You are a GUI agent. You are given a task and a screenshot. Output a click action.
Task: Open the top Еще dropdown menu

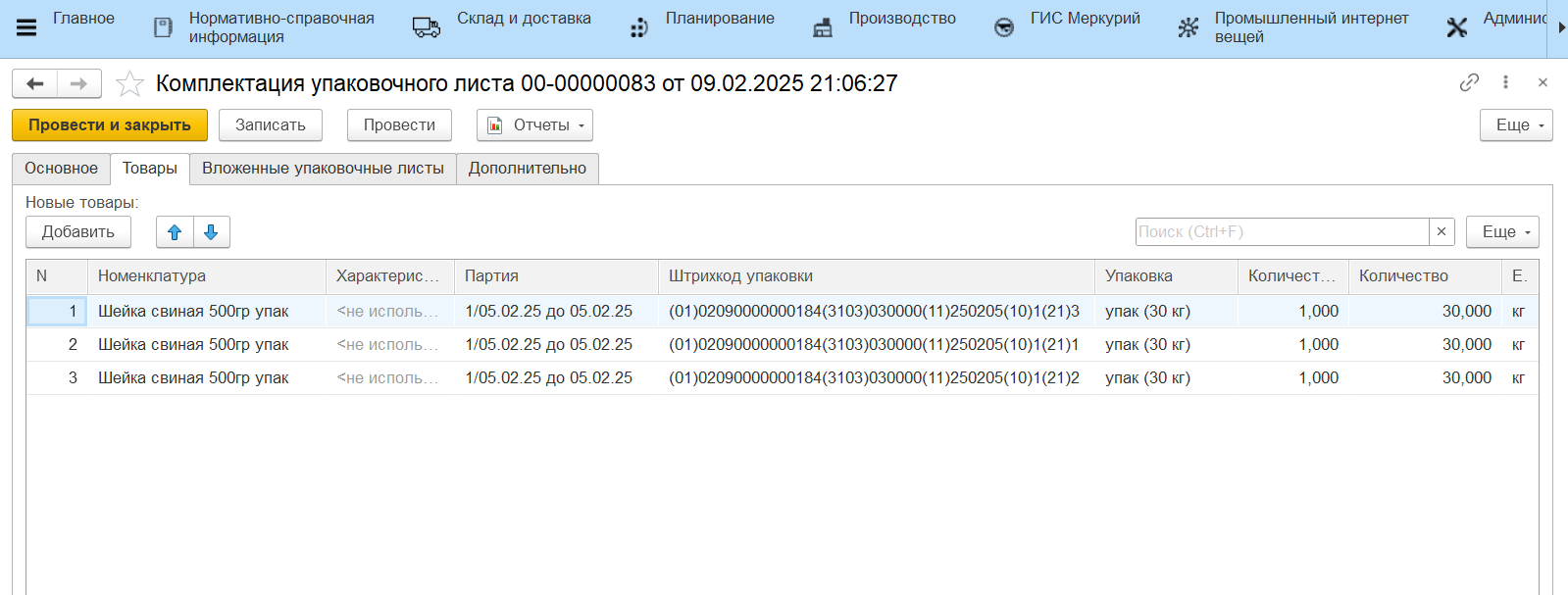click(x=1515, y=125)
